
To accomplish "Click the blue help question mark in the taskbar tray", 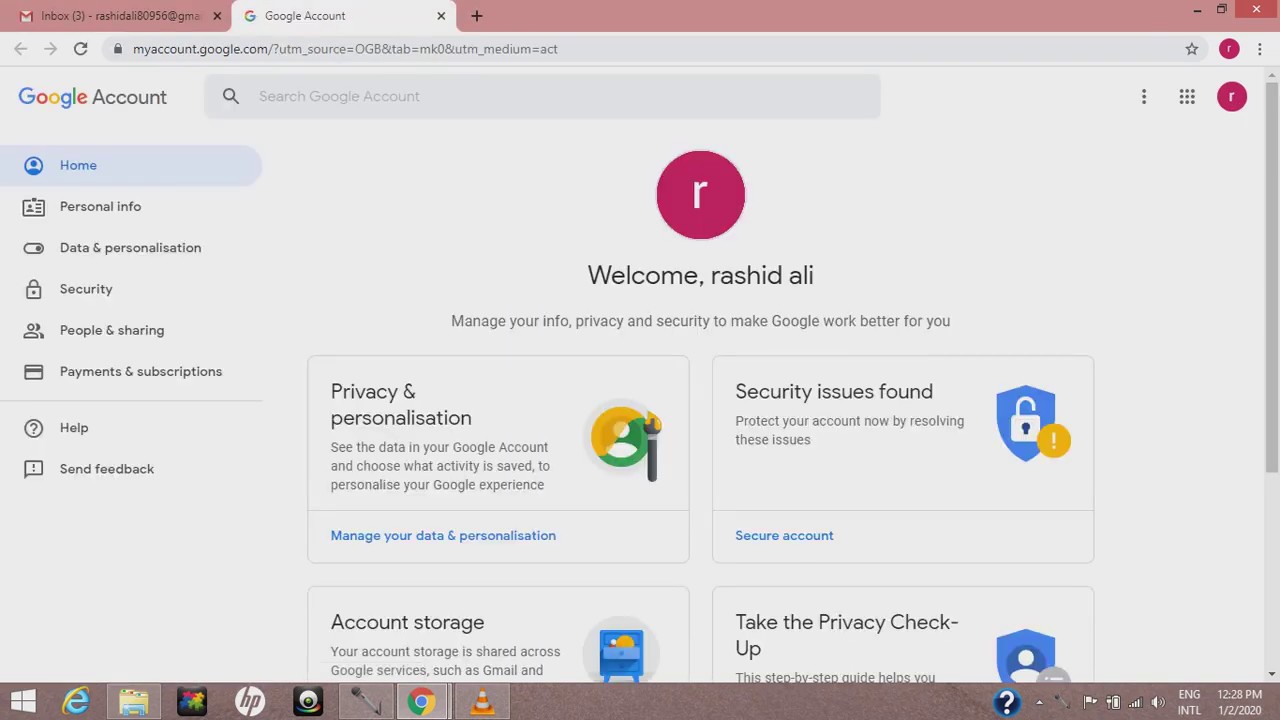I will pyautogui.click(x=1006, y=702).
